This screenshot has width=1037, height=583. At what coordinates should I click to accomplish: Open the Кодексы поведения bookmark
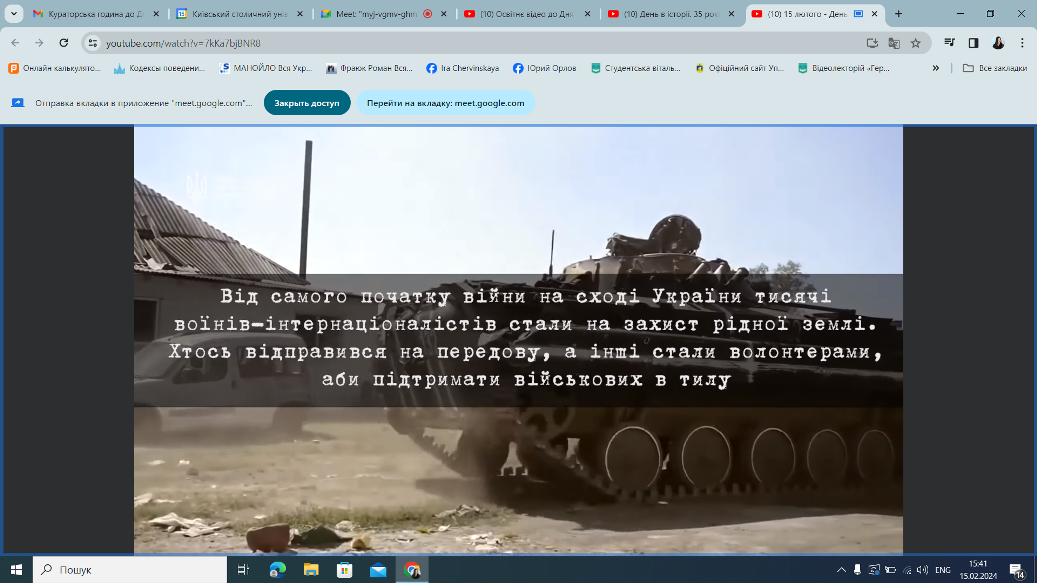pos(160,68)
